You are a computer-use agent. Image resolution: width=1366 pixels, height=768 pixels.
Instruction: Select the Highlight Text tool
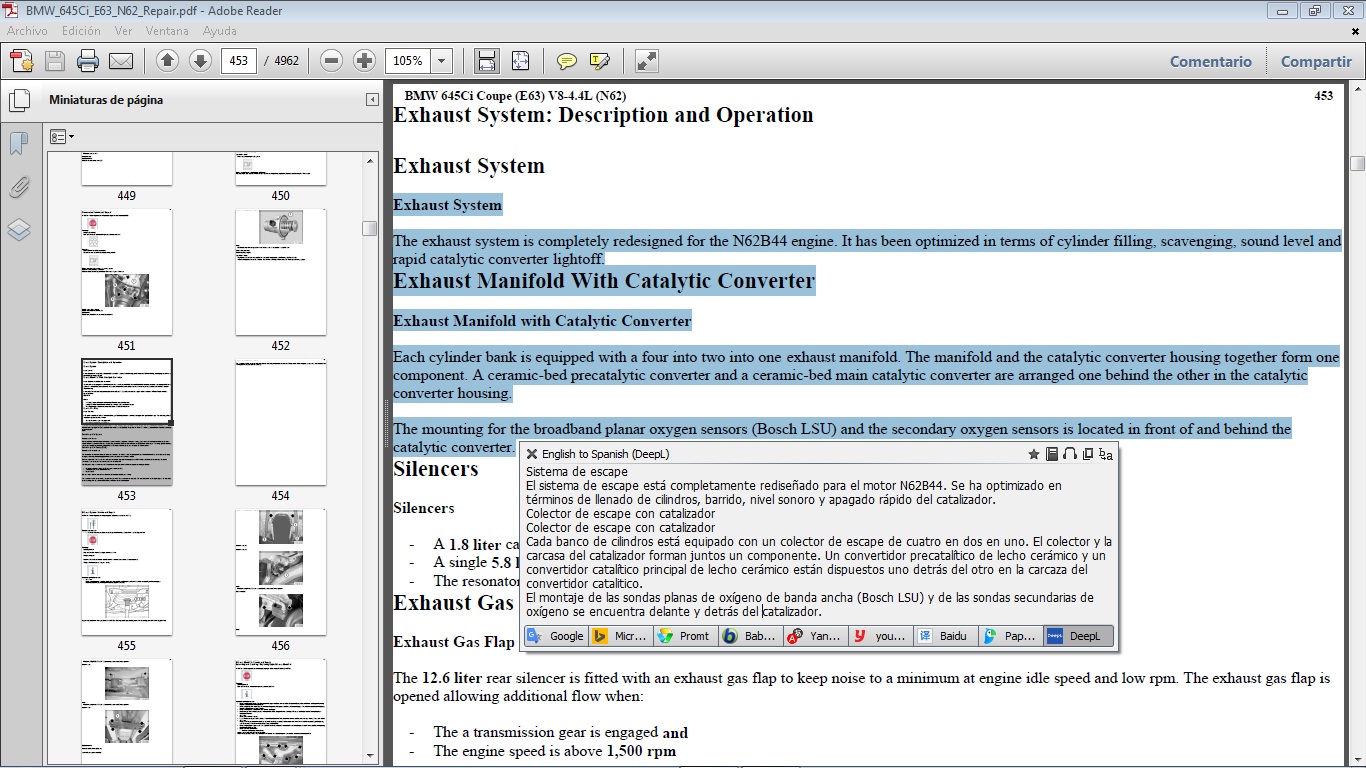(600, 61)
